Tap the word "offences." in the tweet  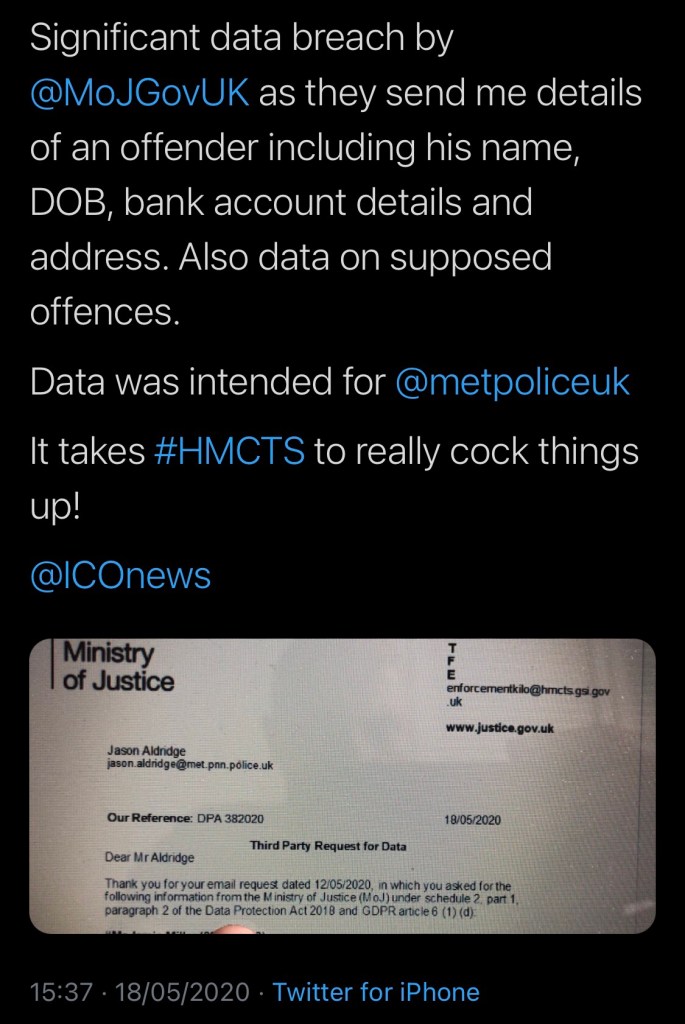[x=105, y=313]
